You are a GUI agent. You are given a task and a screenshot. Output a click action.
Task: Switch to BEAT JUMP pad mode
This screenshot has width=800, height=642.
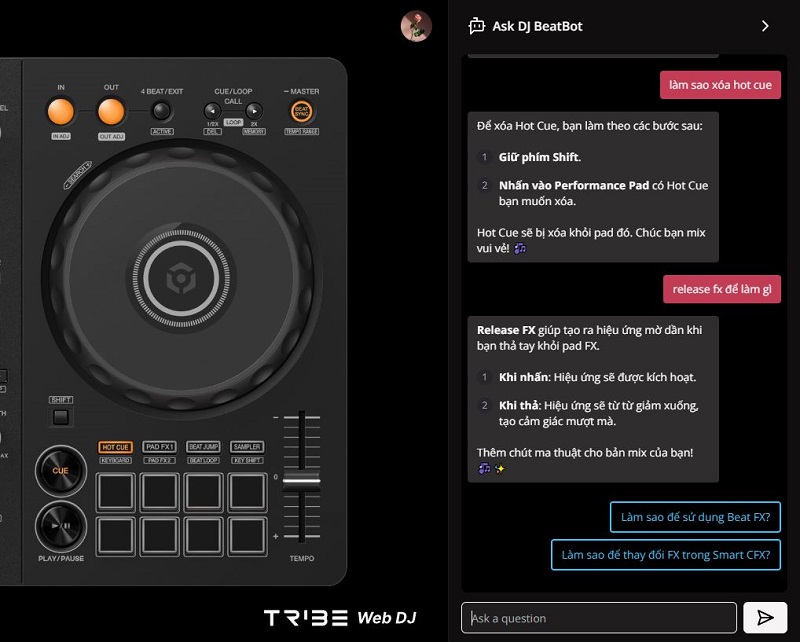point(204,447)
